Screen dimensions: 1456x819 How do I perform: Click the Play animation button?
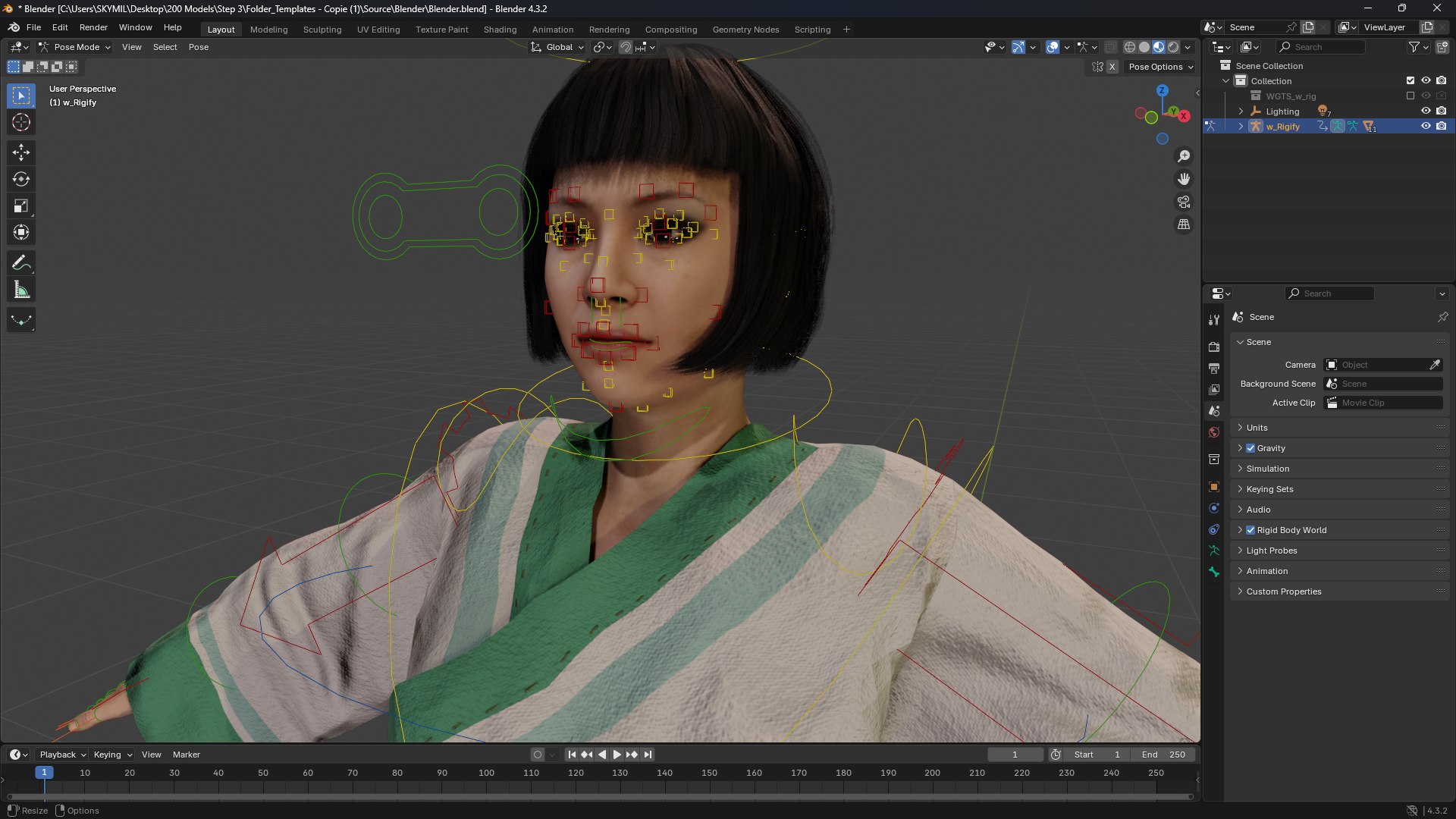tap(617, 755)
